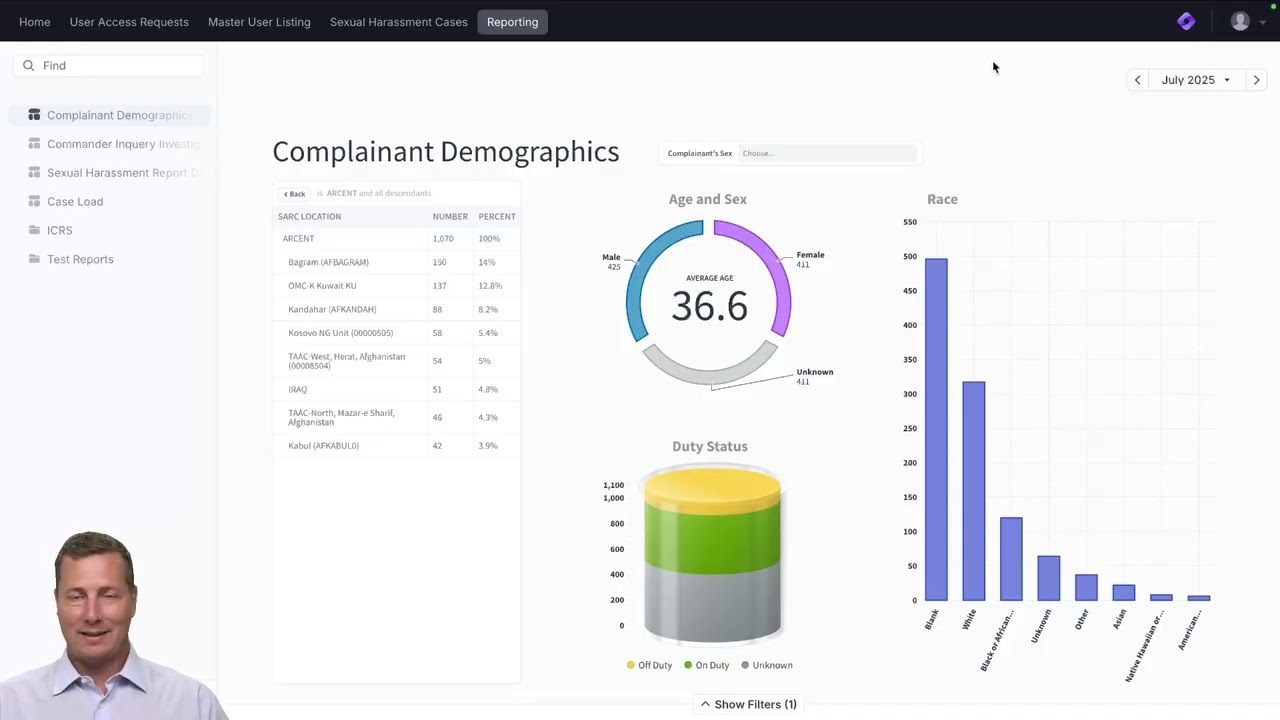Image resolution: width=1280 pixels, height=720 pixels.
Task: Sort by PERCENT column header
Action: click(x=497, y=216)
